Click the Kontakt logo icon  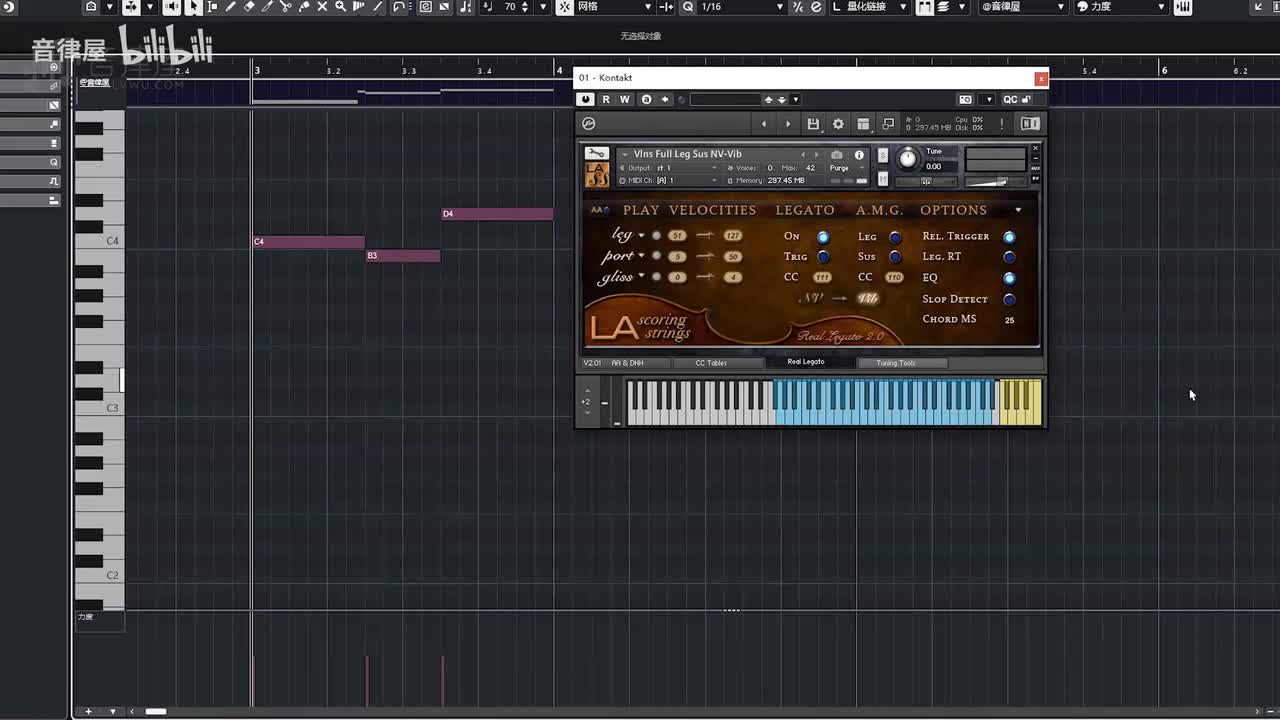coord(589,124)
